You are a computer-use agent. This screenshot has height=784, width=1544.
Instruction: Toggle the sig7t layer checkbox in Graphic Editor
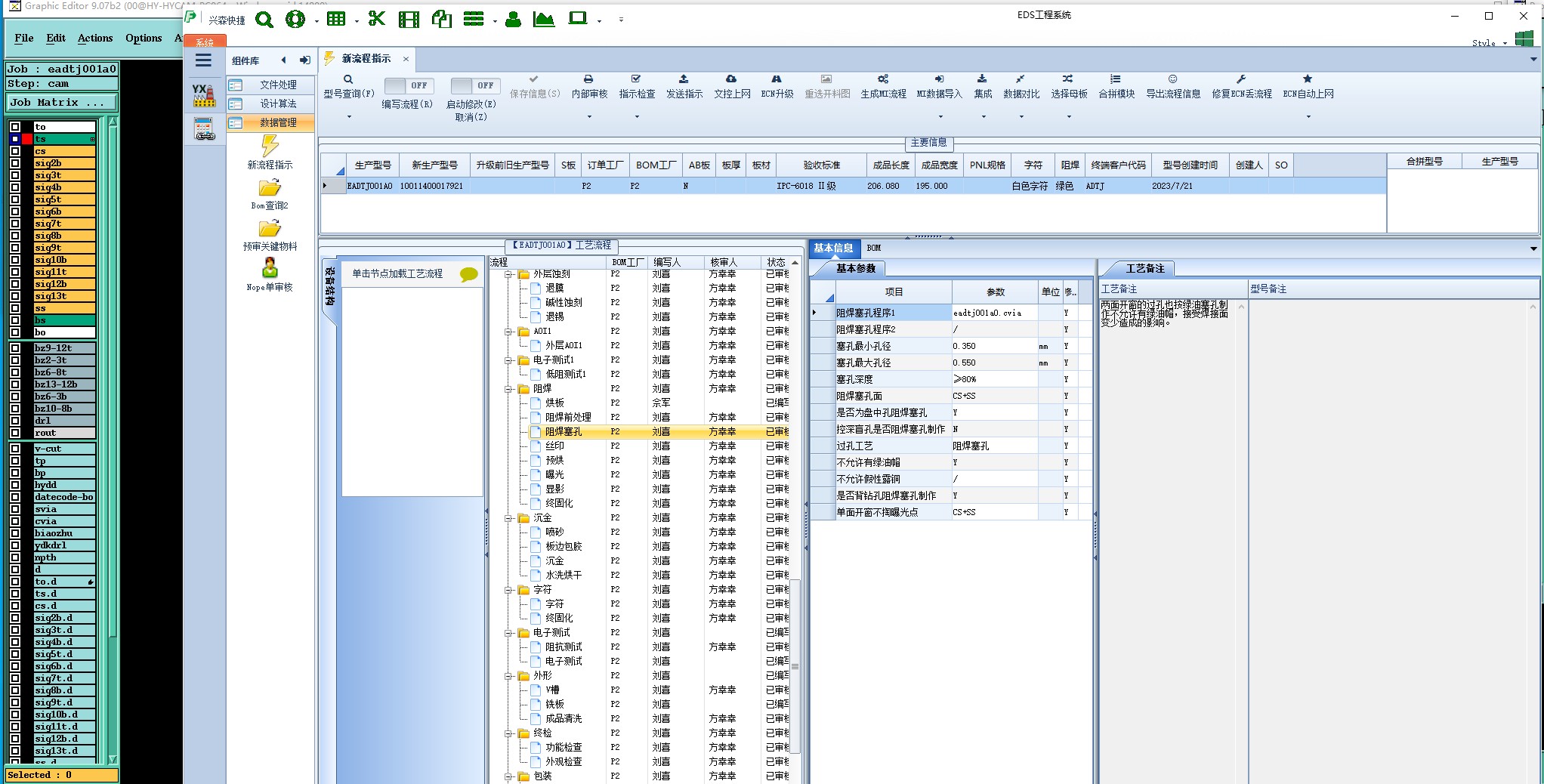(x=15, y=224)
